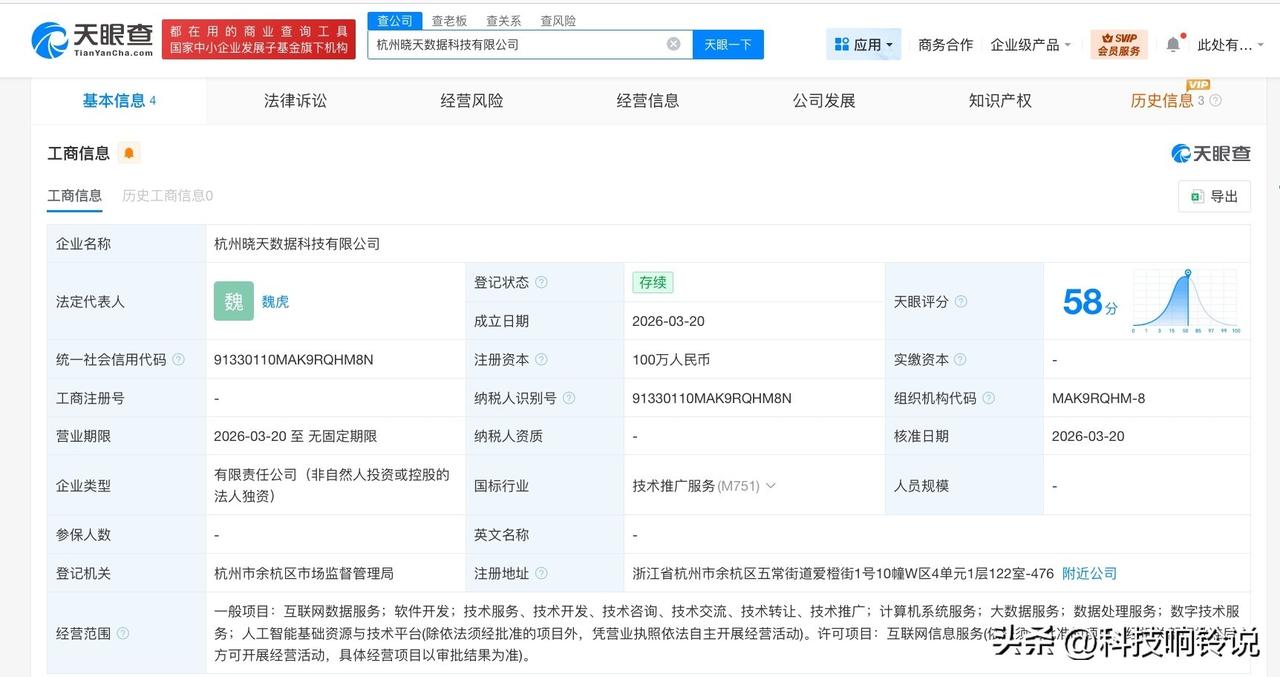Click the orange alert bell beside 工商信息

click(x=128, y=153)
